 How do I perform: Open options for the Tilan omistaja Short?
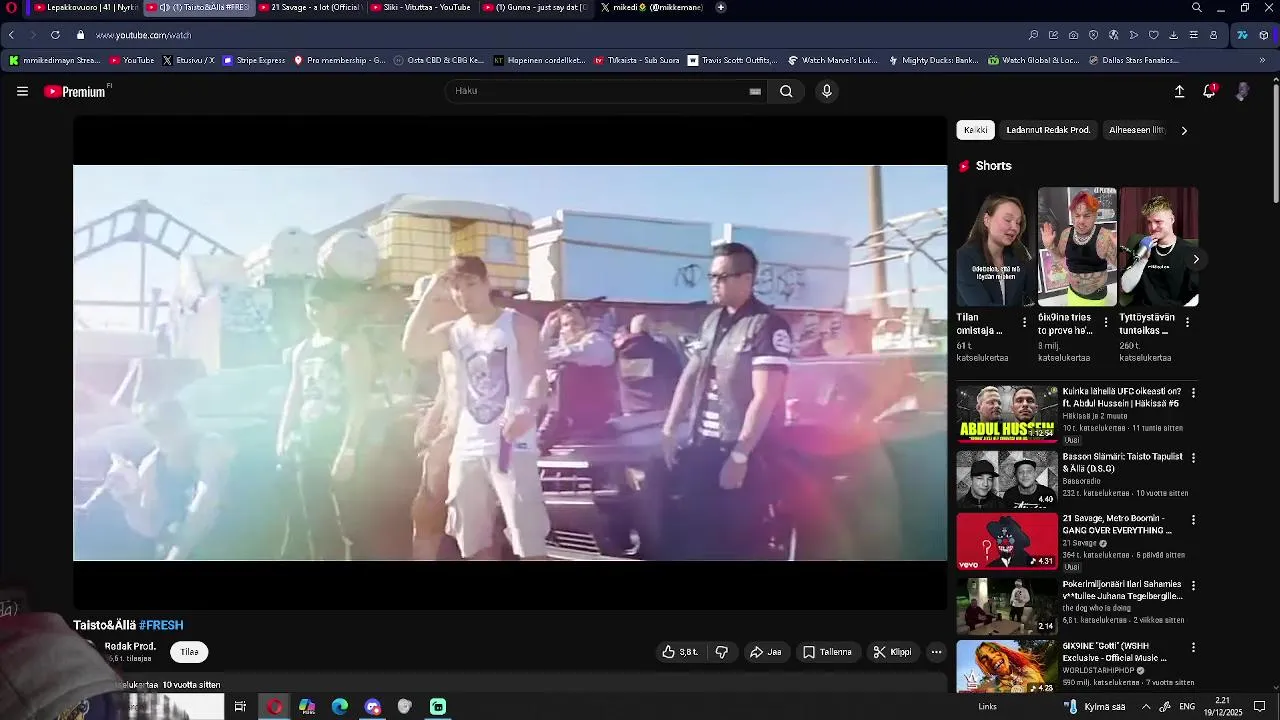point(1024,322)
